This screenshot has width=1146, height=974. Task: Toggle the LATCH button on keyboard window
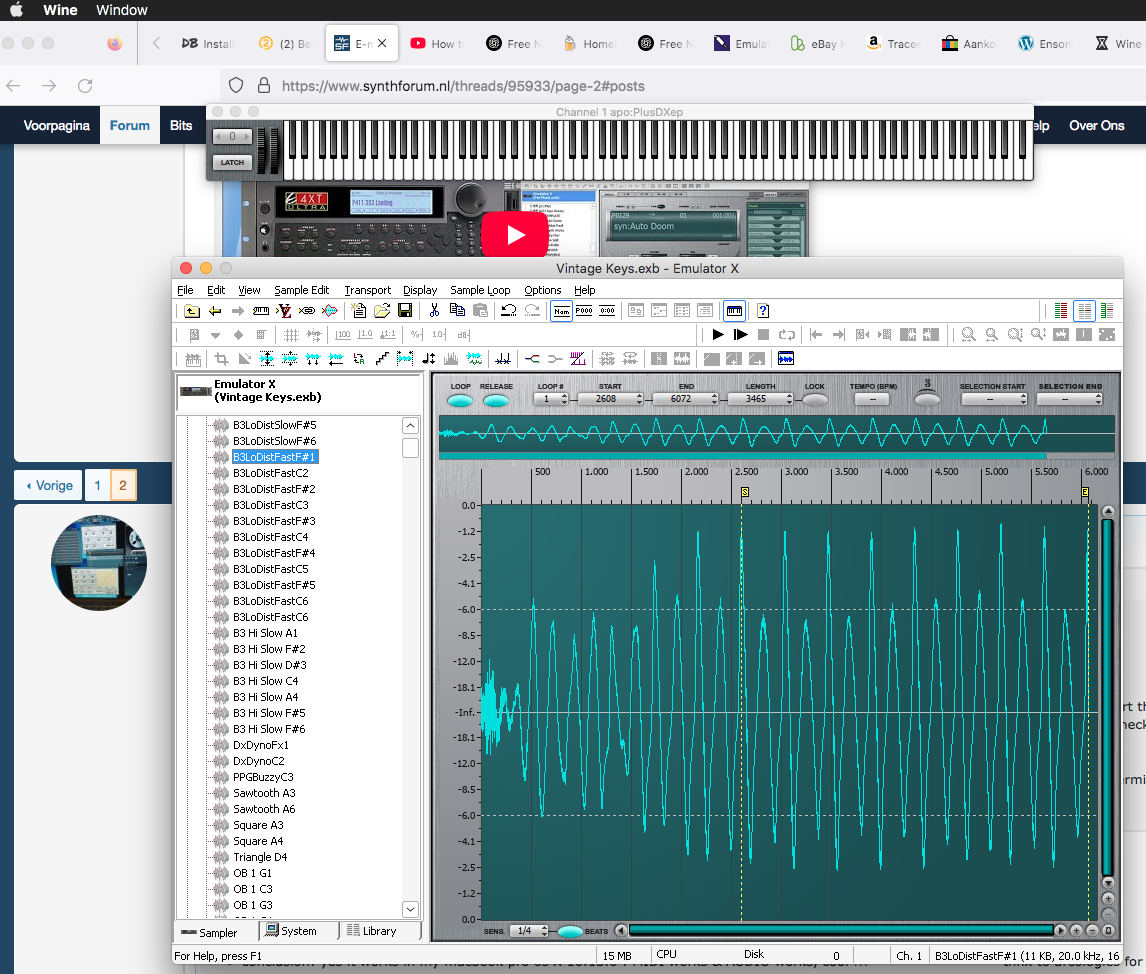tap(232, 162)
